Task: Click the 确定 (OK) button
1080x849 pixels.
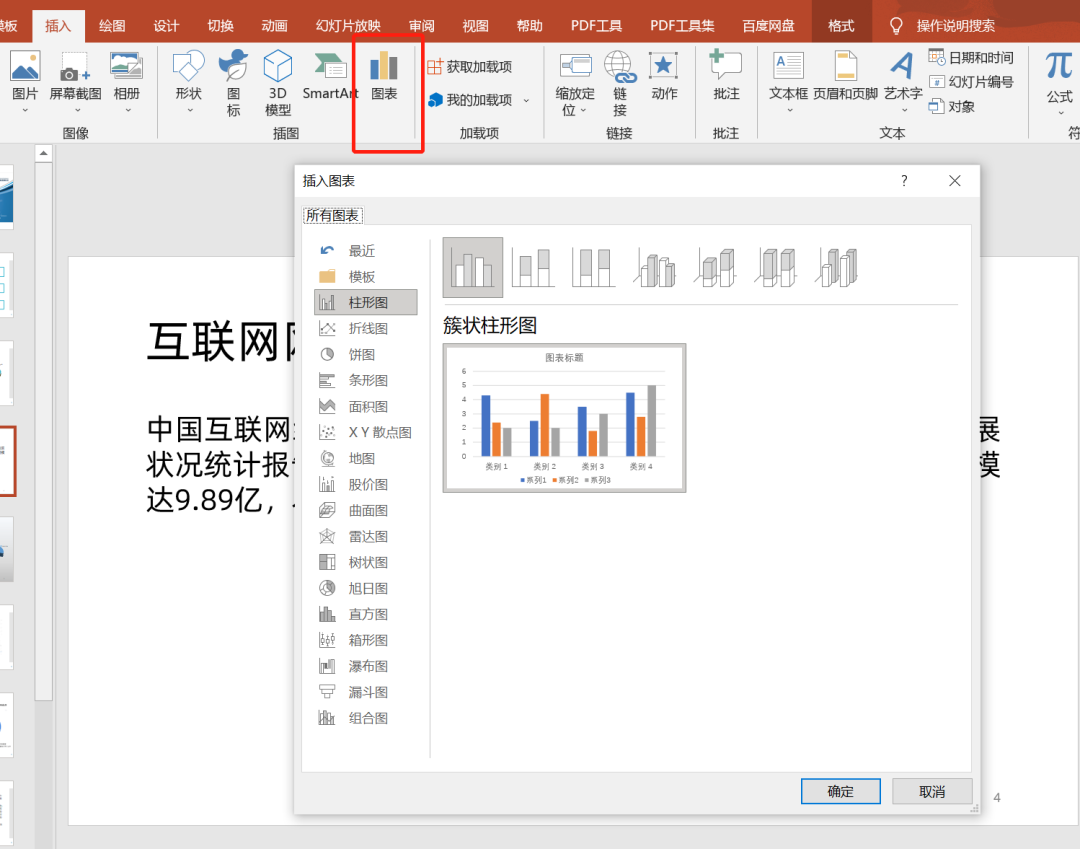Action: 840,791
